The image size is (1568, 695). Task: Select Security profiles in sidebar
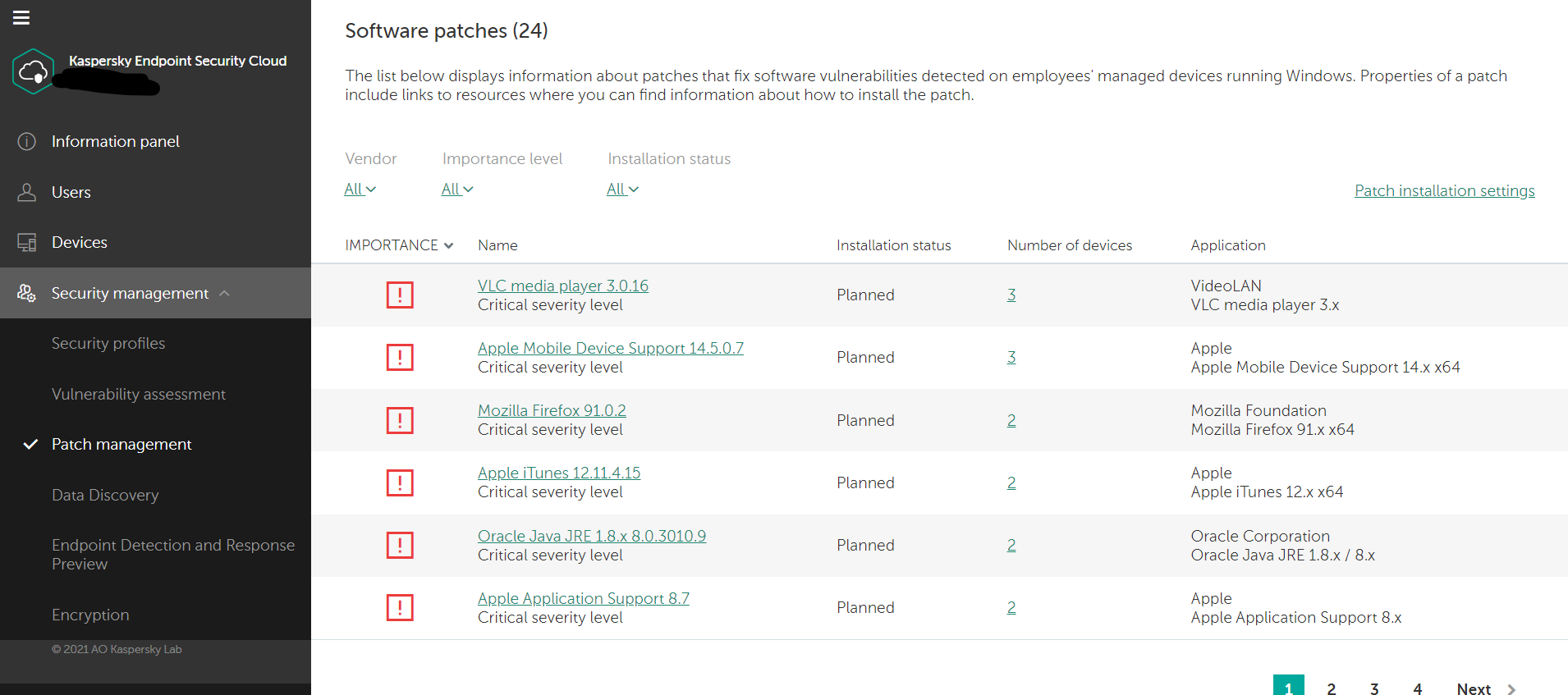[x=108, y=343]
